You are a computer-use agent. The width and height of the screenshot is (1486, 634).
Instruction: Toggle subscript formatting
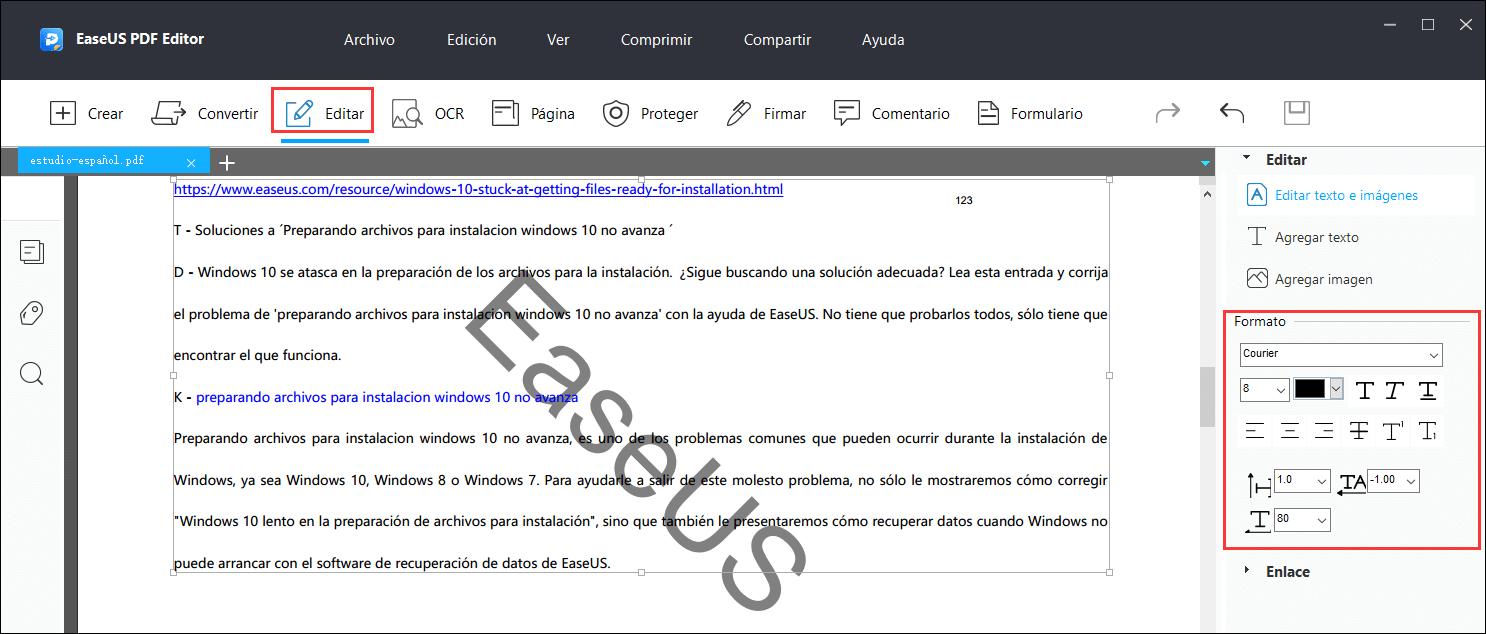click(x=1428, y=431)
